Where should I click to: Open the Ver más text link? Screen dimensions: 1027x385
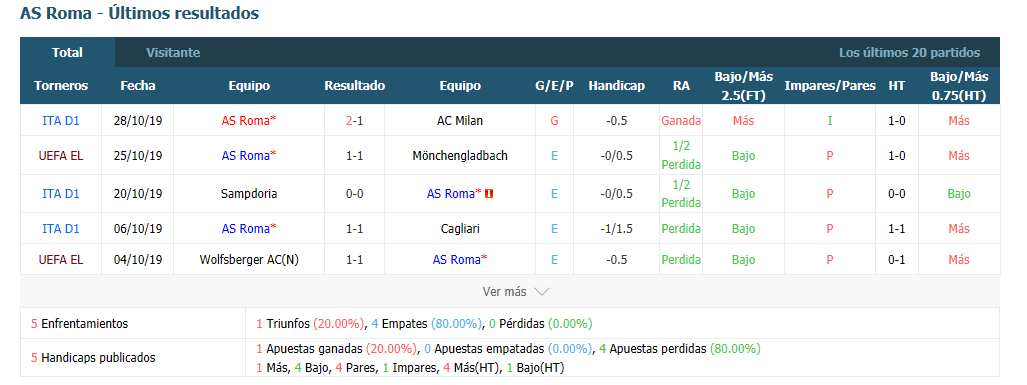(504, 292)
